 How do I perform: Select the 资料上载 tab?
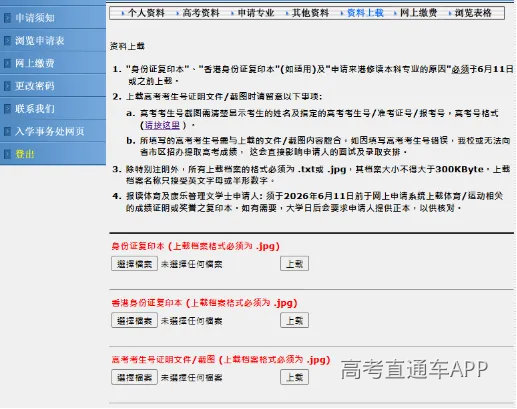[x=365, y=13]
